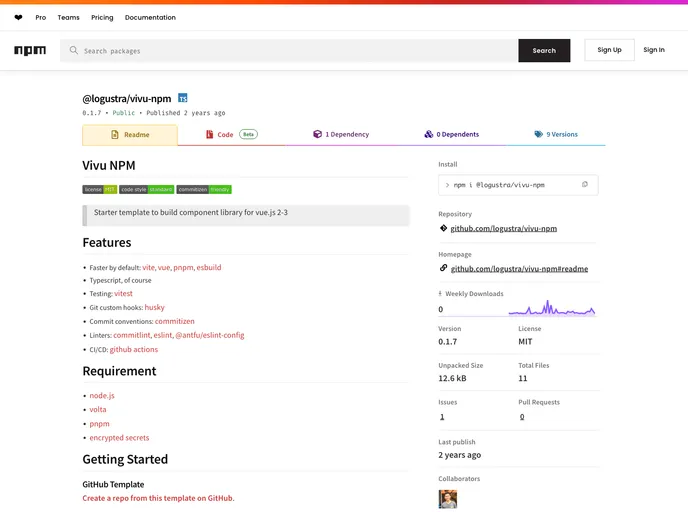This screenshot has height=512, width=688.
Task: Open the commitlint link
Action: [132, 335]
